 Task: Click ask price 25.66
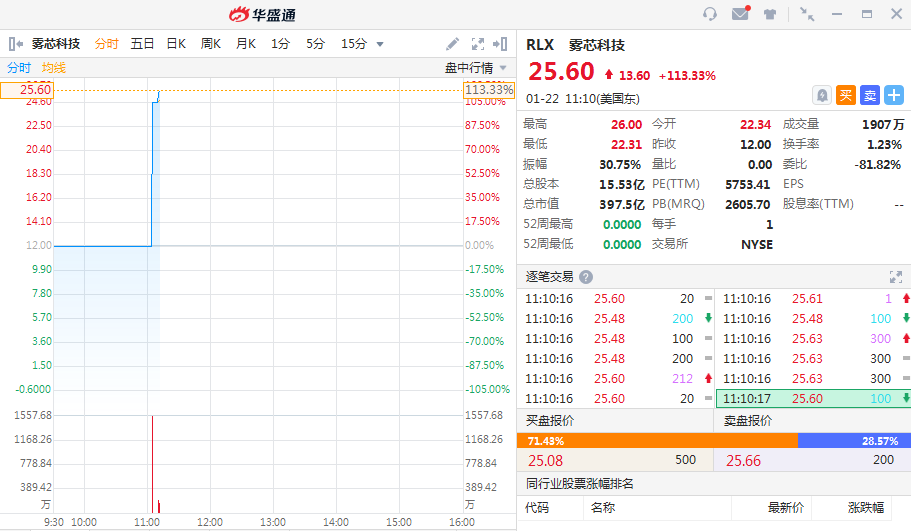tap(743, 461)
